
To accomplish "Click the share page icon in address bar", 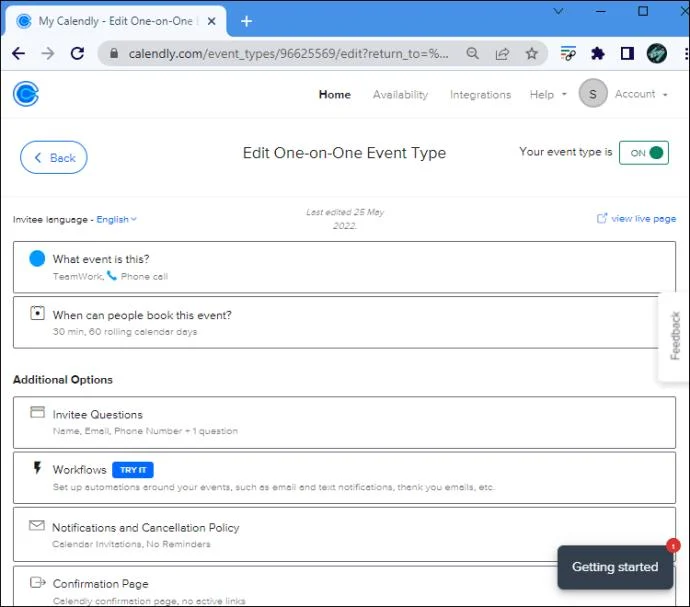I will point(502,54).
